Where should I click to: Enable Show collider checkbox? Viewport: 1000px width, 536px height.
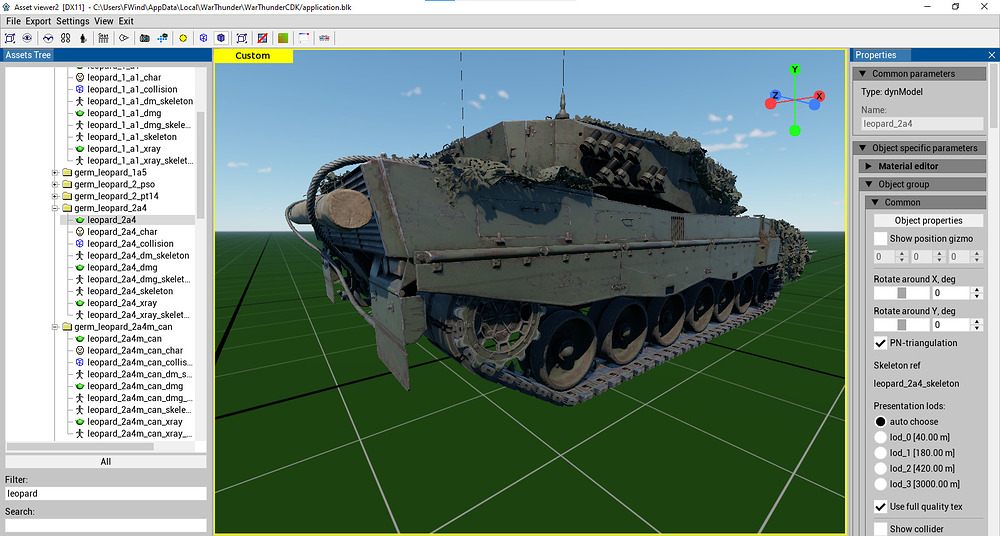point(881,528)
